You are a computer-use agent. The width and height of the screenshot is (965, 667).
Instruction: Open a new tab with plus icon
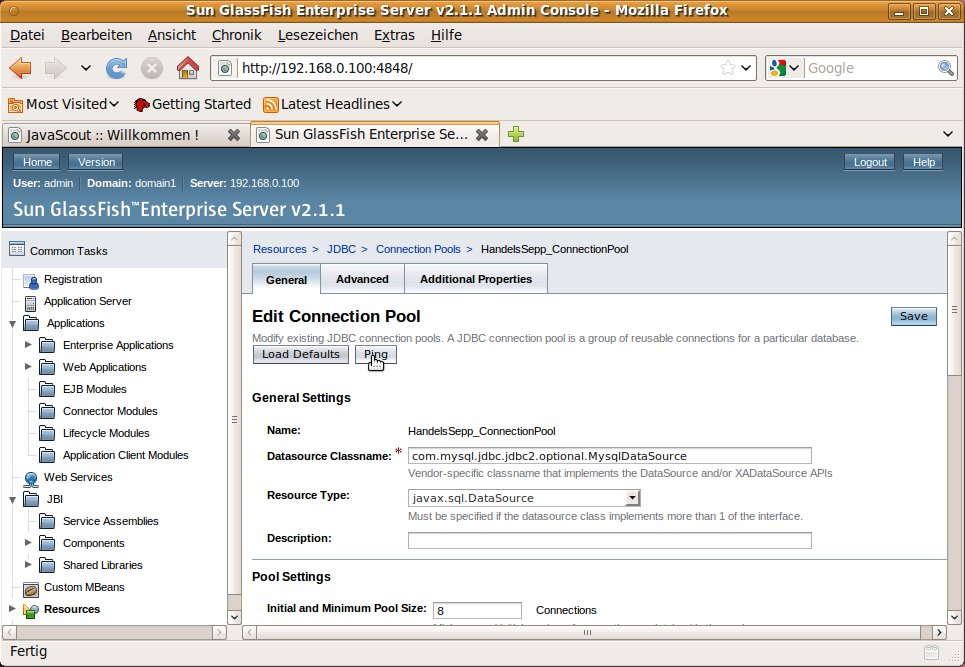(516, 134)
